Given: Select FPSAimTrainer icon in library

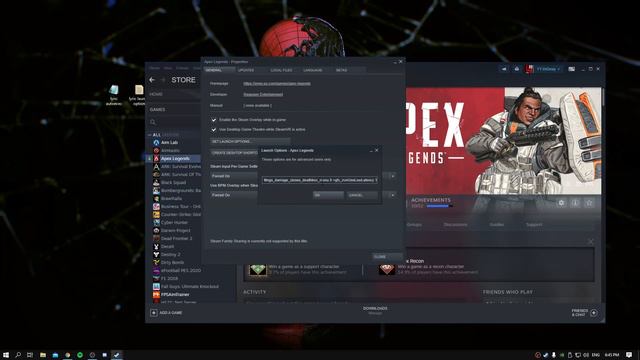Looking at the screenshot, I should coord(156,294).
